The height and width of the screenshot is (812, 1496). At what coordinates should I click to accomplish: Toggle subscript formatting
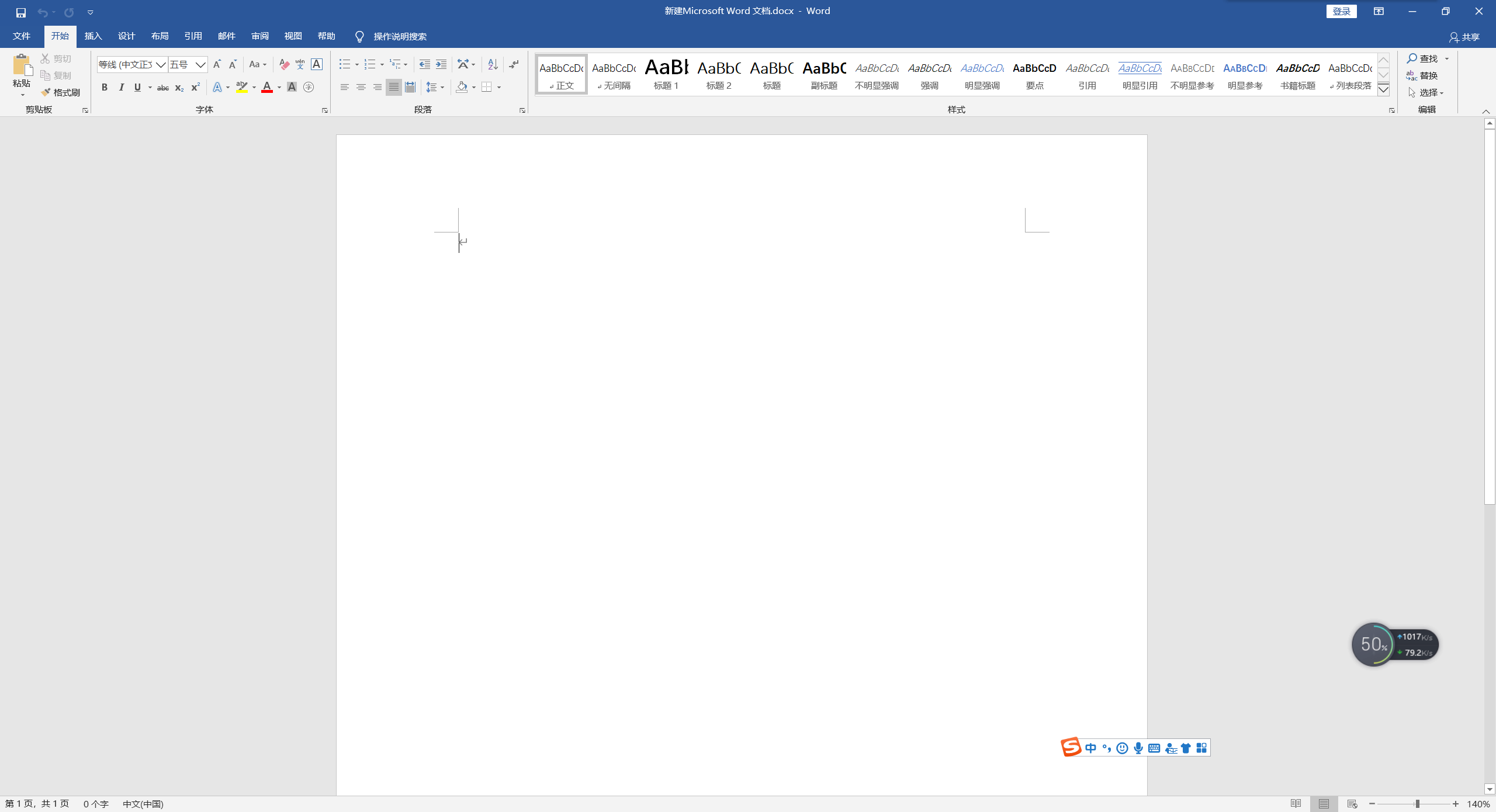pos(179,88)
